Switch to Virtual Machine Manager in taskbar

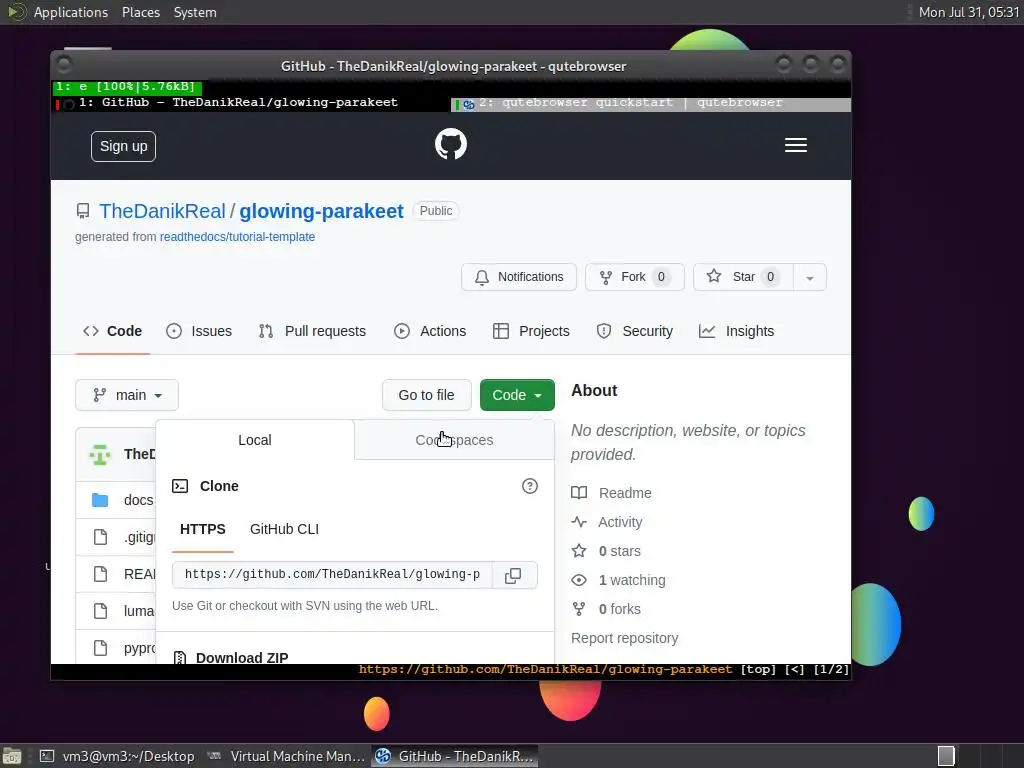click(287, 756)
